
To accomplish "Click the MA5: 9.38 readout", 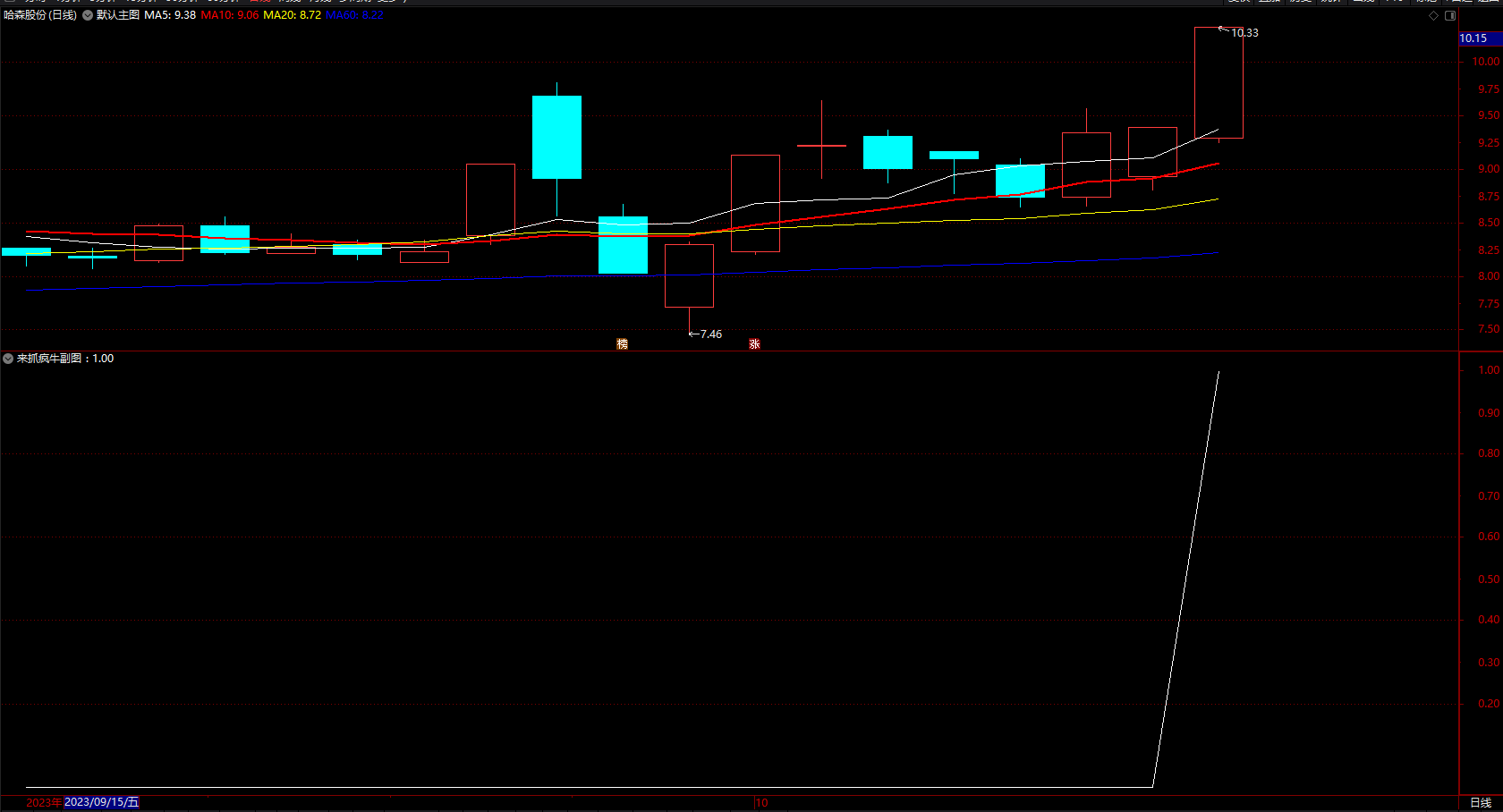I will (170, 15).
